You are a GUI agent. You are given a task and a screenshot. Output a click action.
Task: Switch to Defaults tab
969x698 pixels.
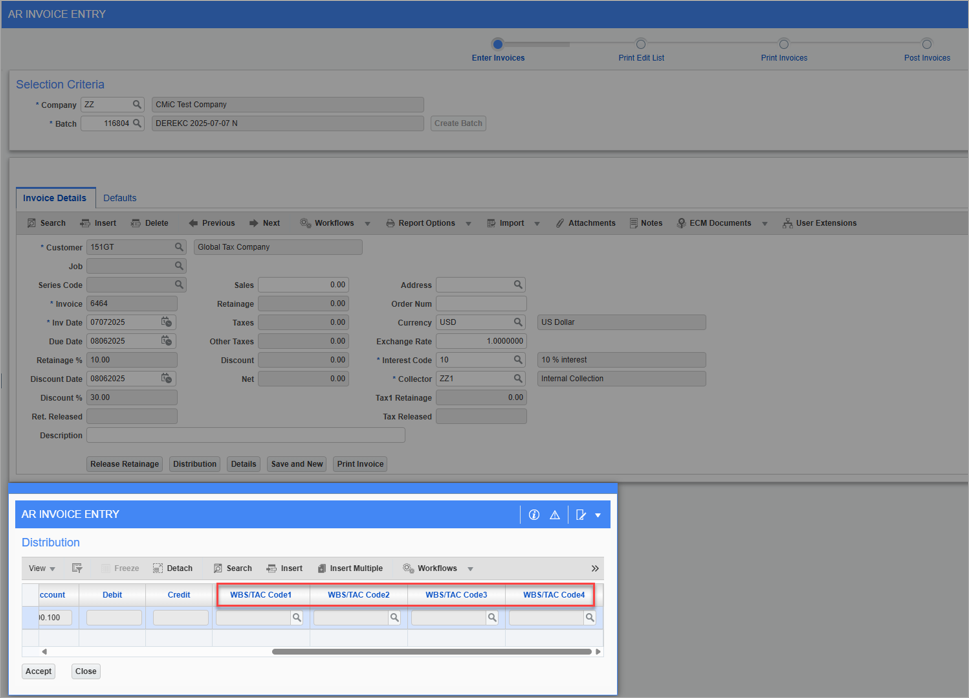coord(120,198)
